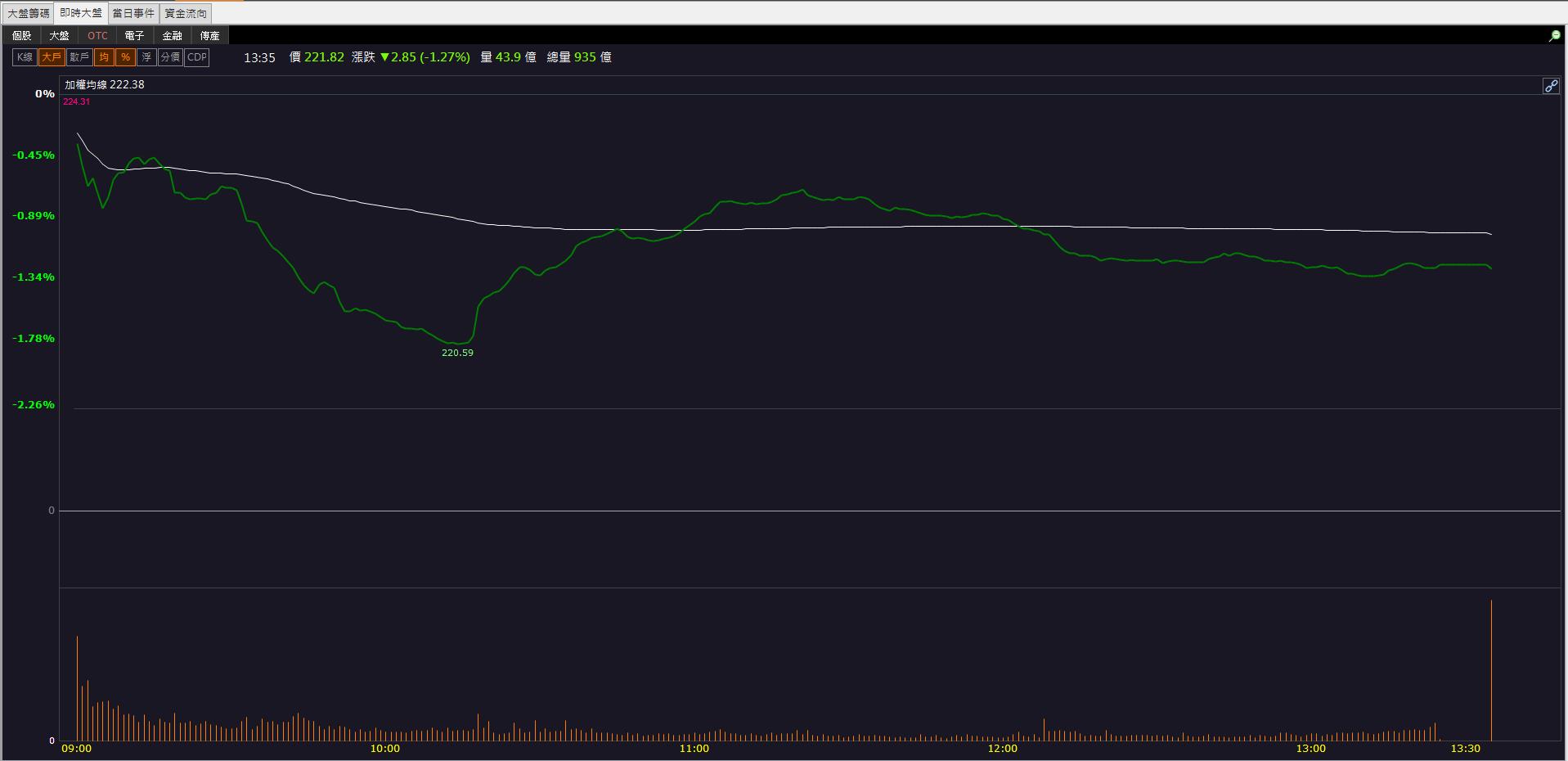
Task: Click the 220.59 low price marker
Action: [457, 353]
